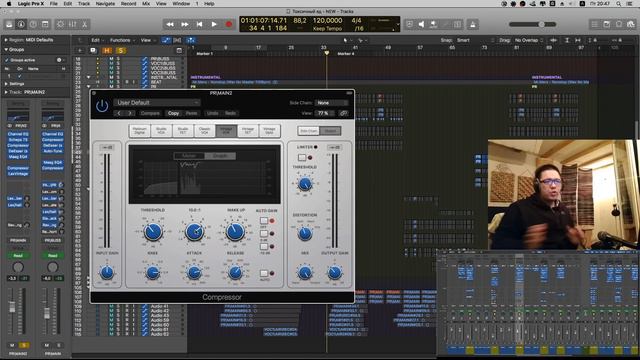Viewport: 640px width, 360px height.
Task: Open the Loop Browser button
Action: [x=619, y=24]
